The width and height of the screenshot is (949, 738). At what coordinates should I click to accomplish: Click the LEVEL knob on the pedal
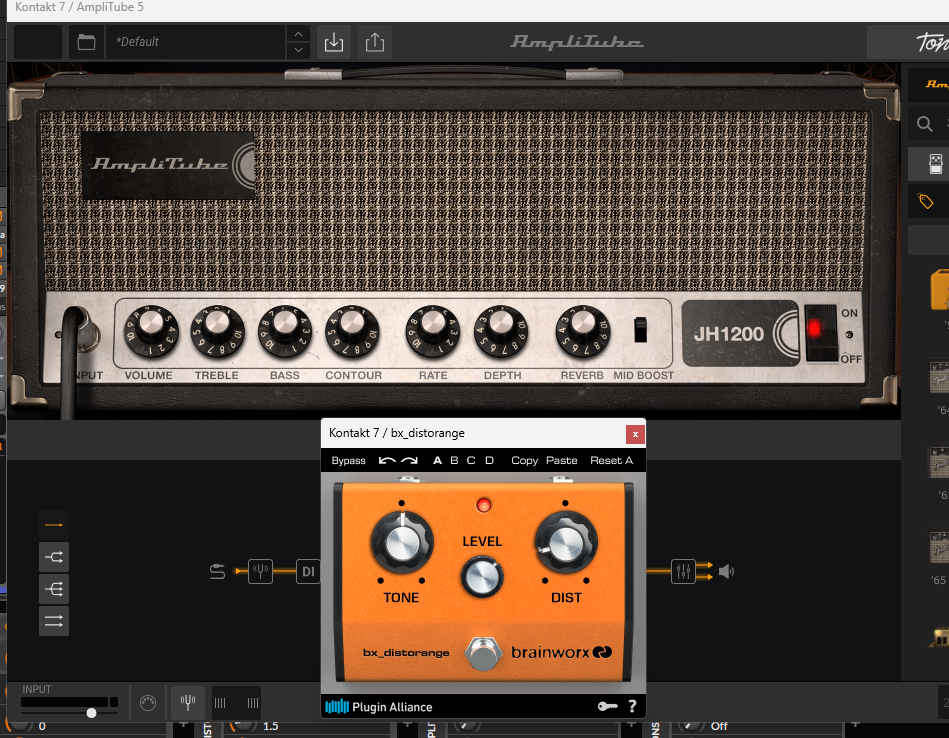(482, 577)
